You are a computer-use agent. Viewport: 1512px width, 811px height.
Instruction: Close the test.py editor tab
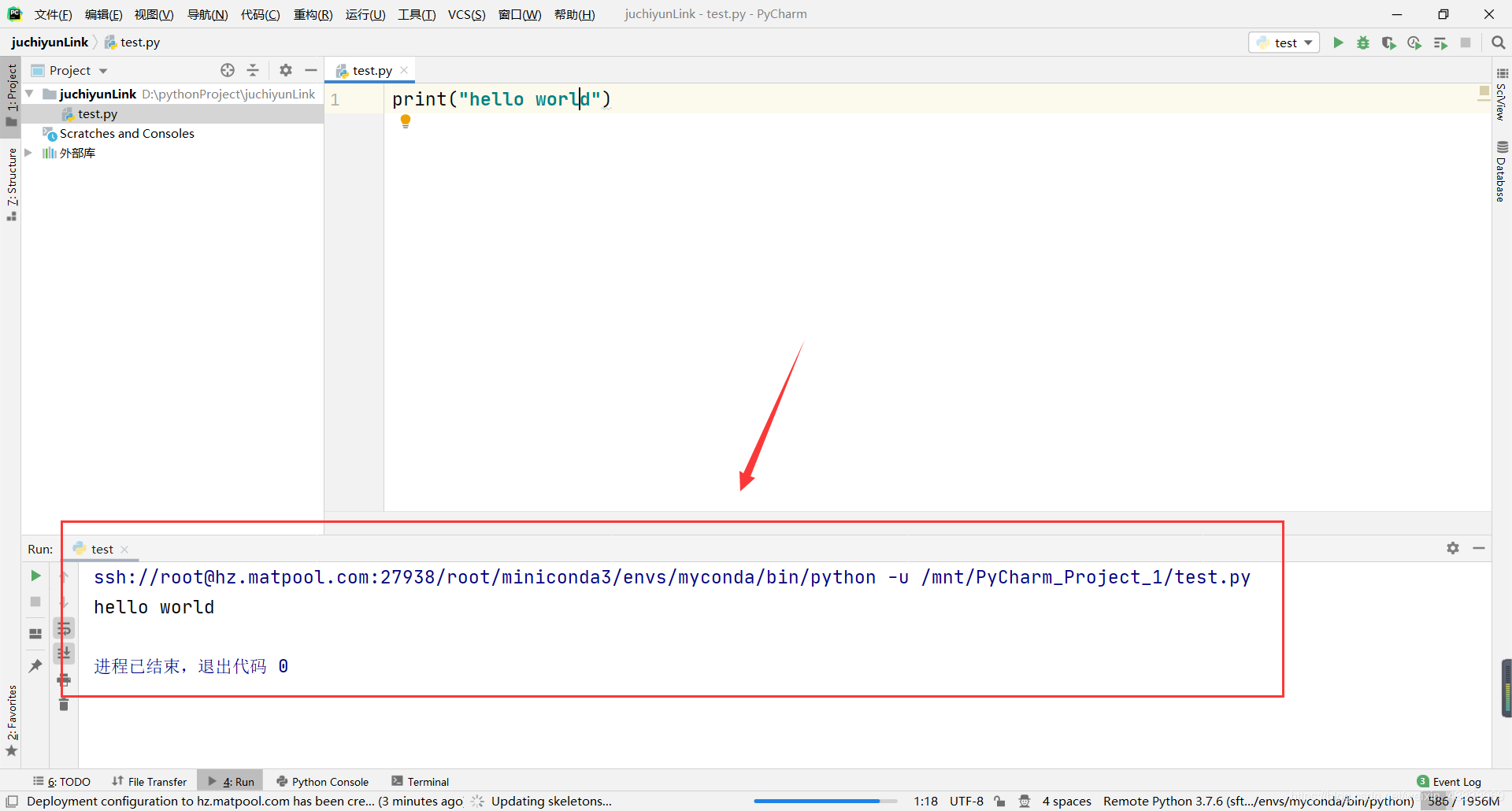tap(404, 70)
